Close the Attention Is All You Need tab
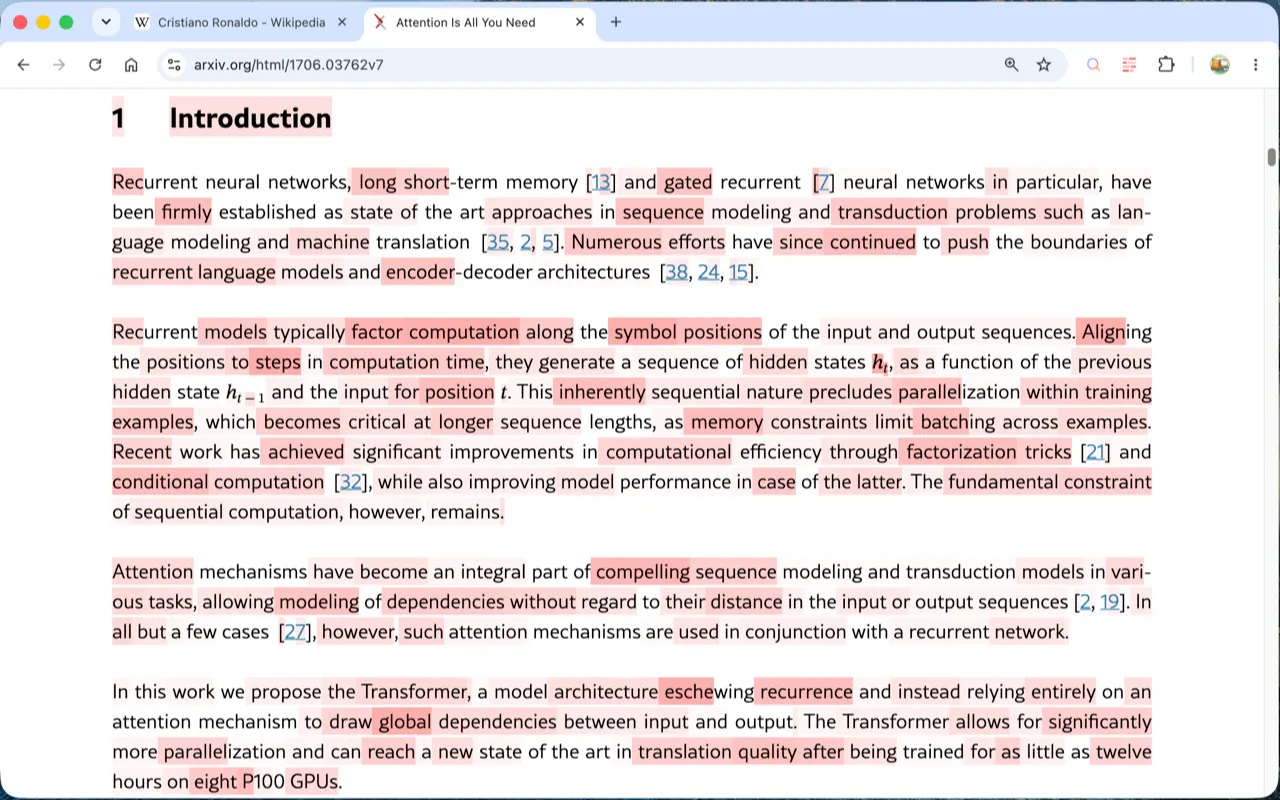The width and height of the screenshot is (1280, 800). point(580,22)
